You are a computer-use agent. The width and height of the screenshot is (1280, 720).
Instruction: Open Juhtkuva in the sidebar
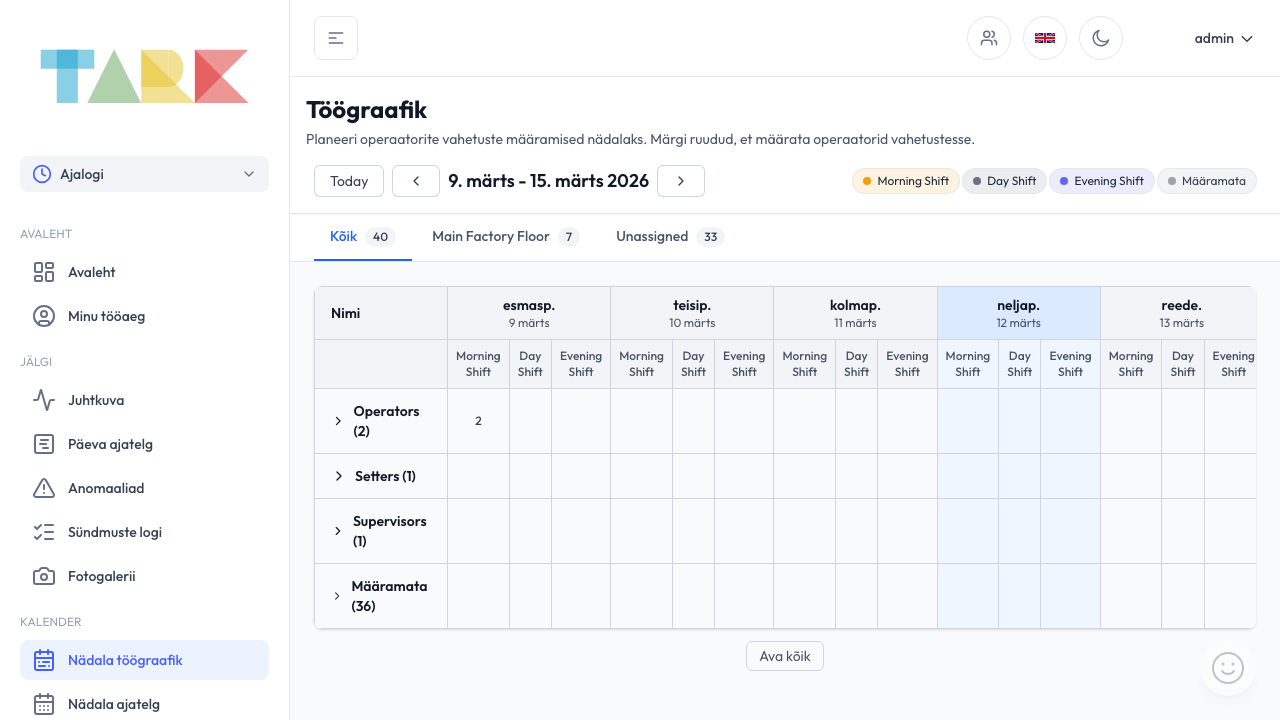[x=144, y=400]
